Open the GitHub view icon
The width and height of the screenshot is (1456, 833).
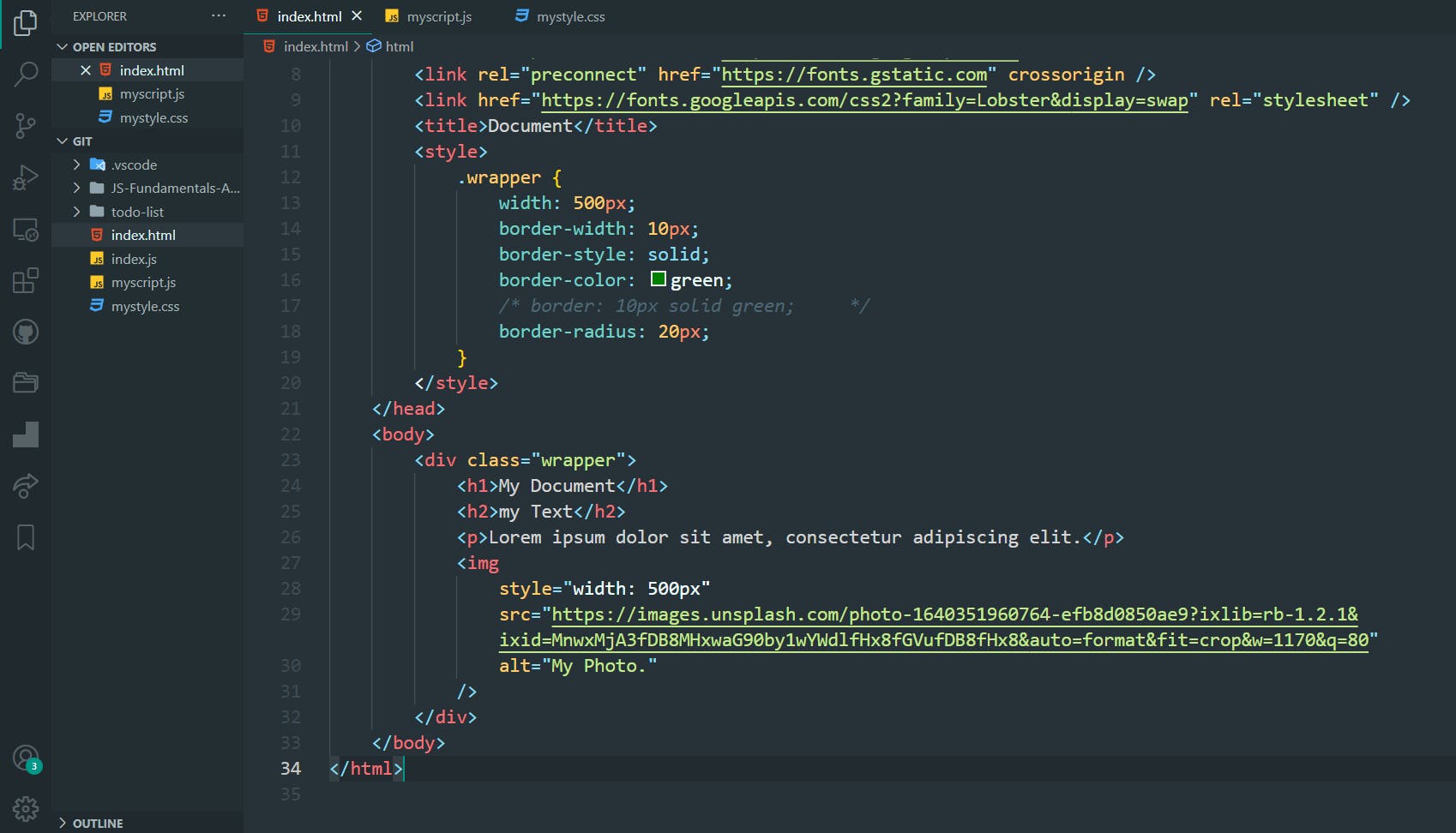click(x=26, y=332)
